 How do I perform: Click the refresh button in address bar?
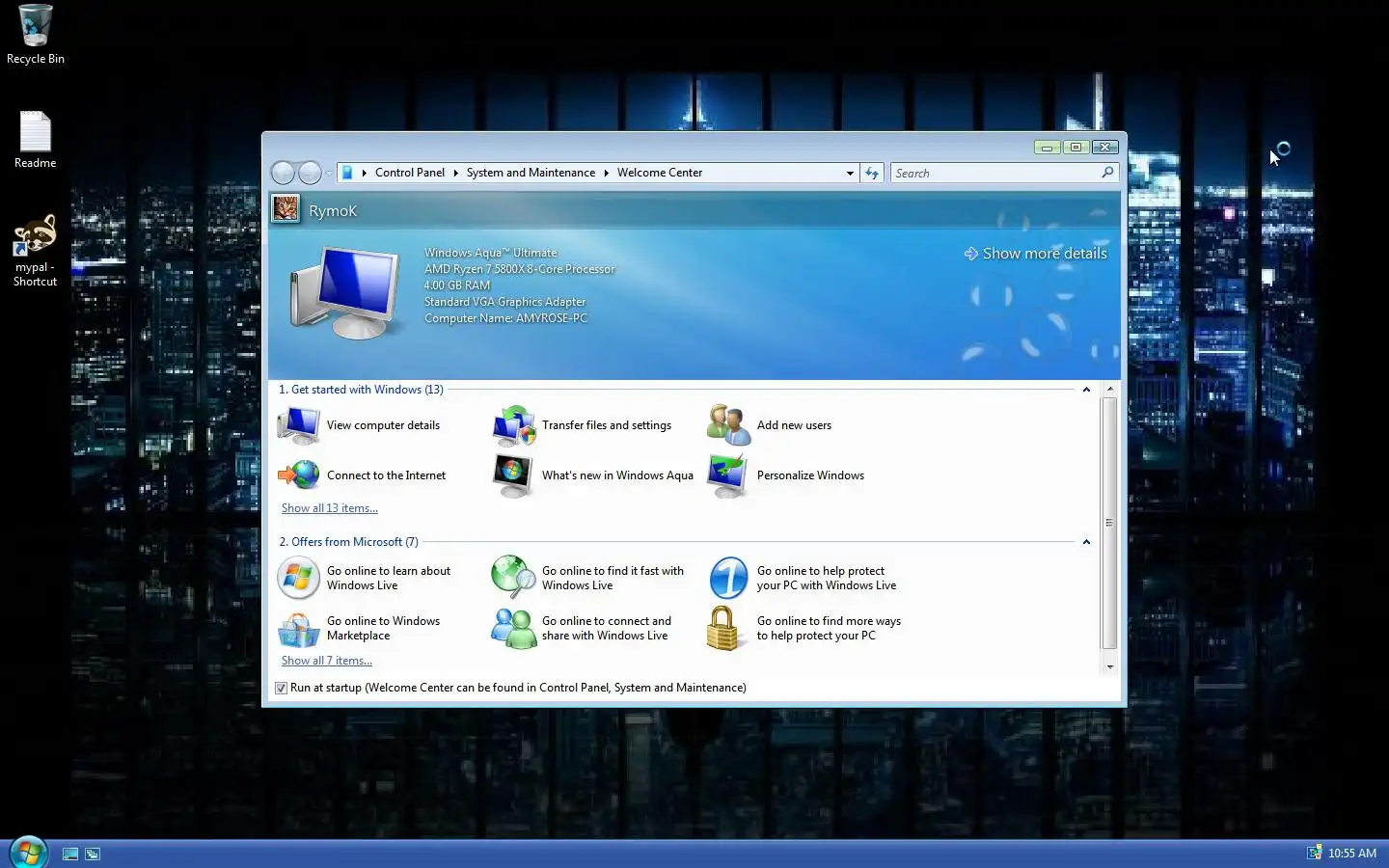coord(872,173)
